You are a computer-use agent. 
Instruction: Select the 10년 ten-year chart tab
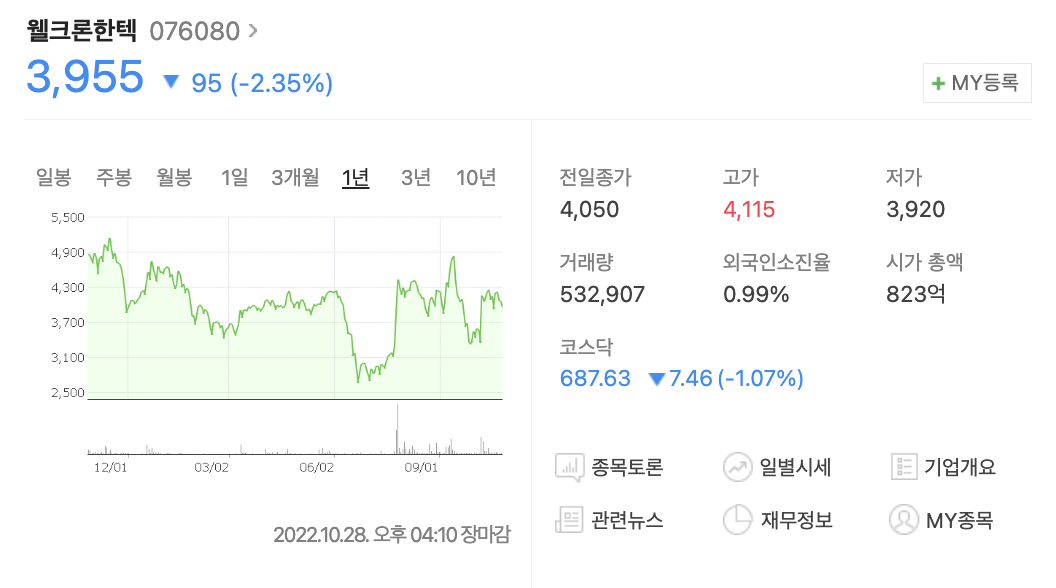[x=477, y=177]
